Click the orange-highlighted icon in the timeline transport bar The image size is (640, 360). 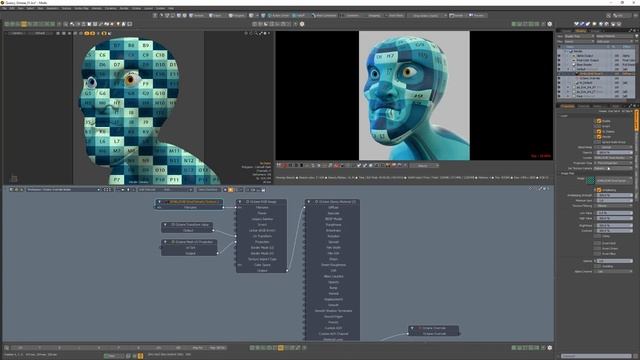pyautogui.click(x=280, y=348)
